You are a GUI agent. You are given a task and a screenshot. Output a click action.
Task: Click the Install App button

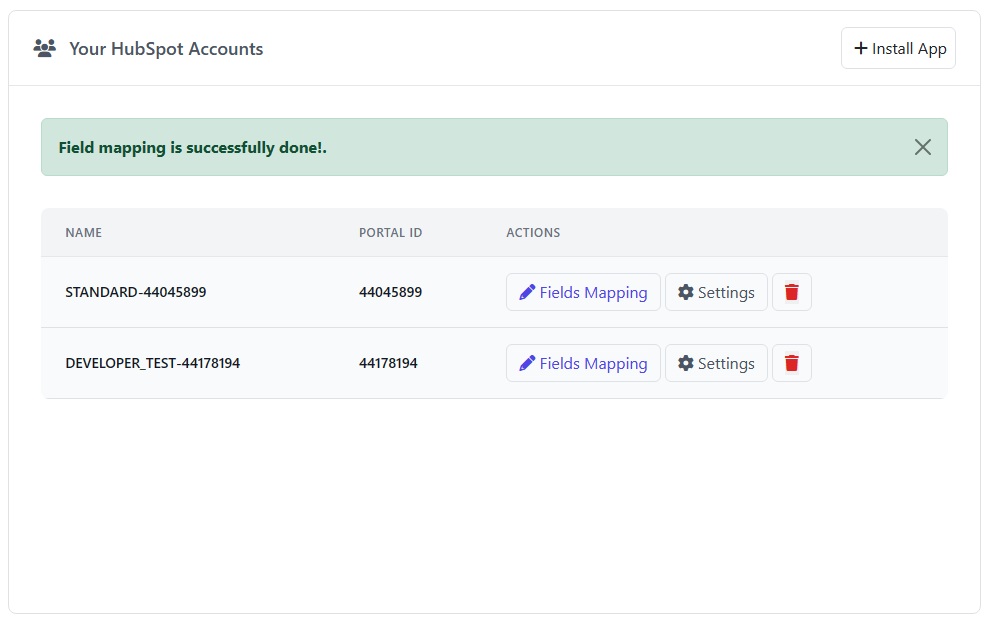point(897,48)
